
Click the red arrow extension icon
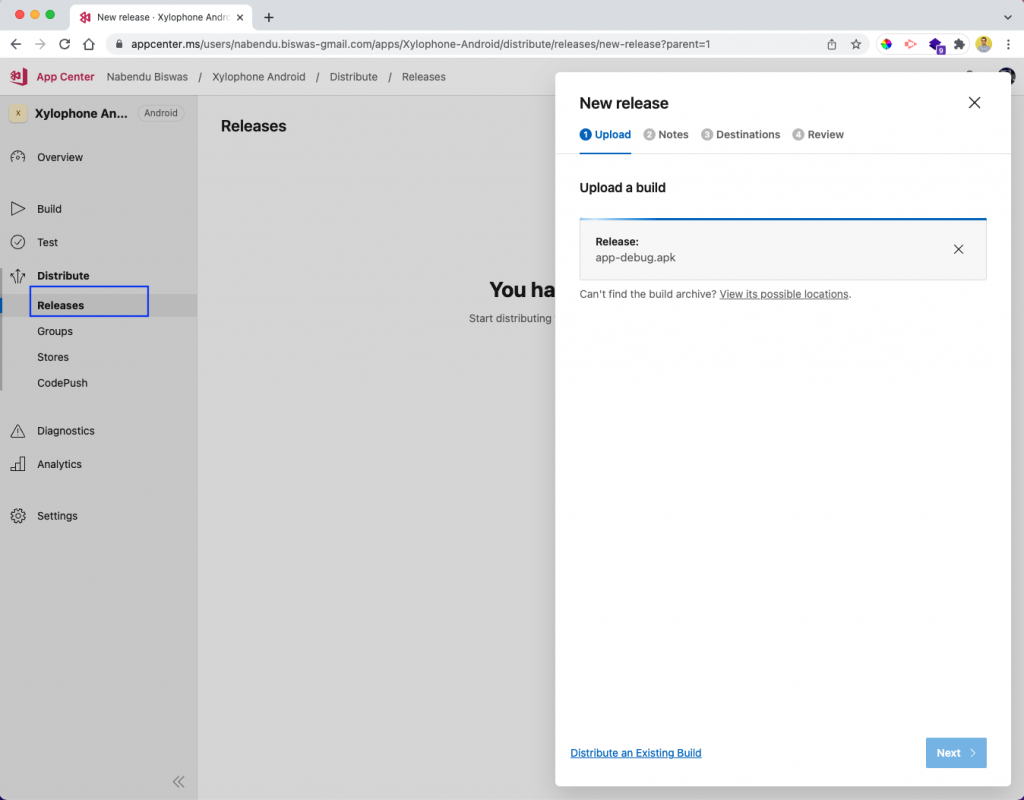[x=910, y=44]
